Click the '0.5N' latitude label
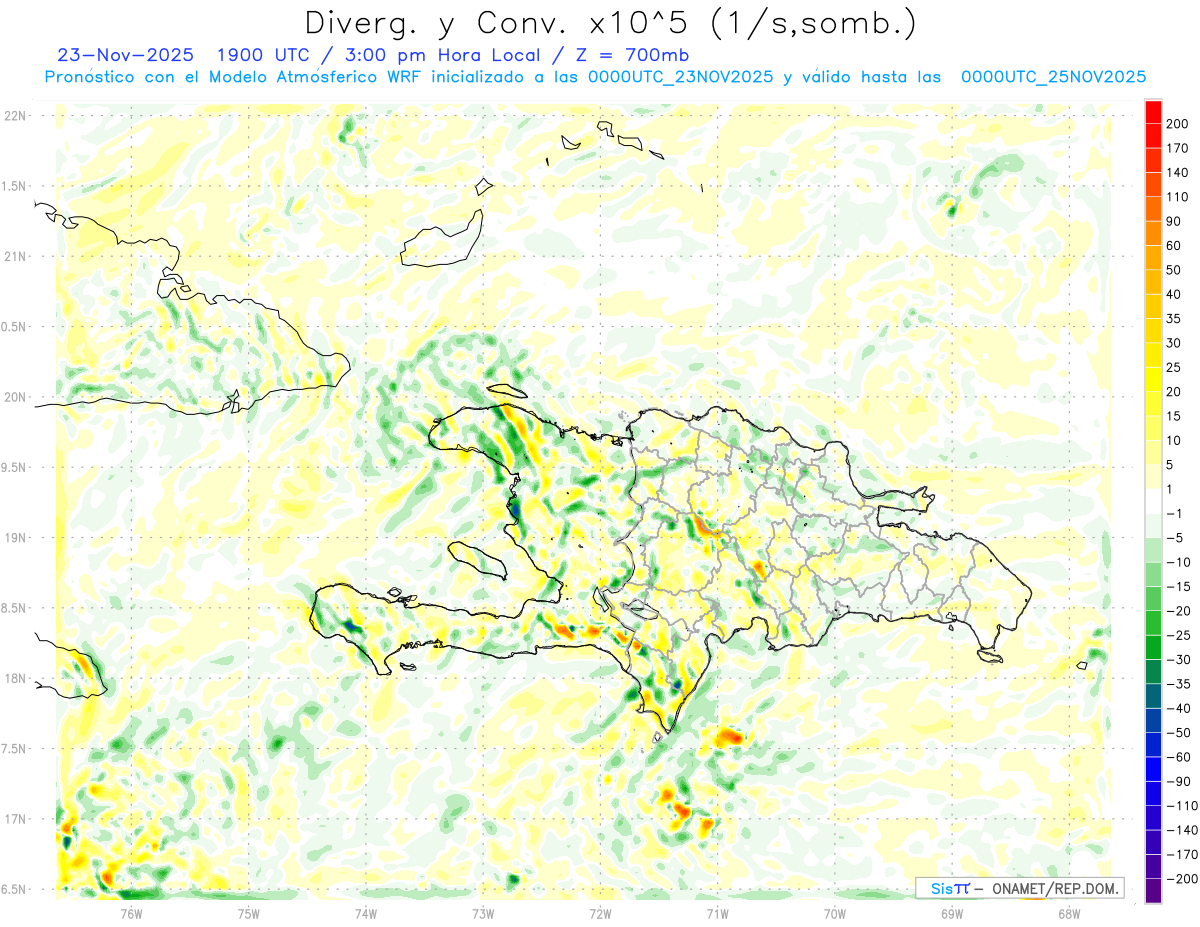Image resolution: width=1200 pixels, height=927 pixels. pos(15,327)
